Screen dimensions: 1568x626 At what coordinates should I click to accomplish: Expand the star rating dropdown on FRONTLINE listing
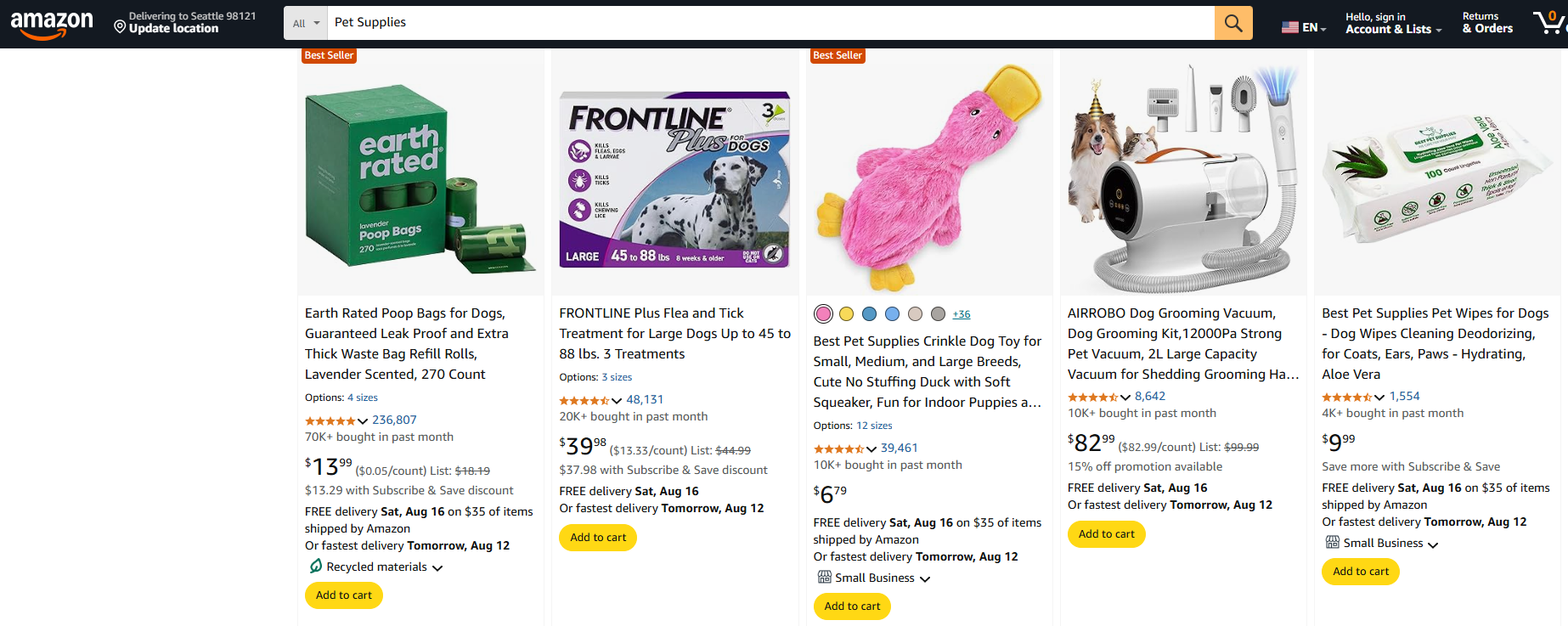click(618, 399)
